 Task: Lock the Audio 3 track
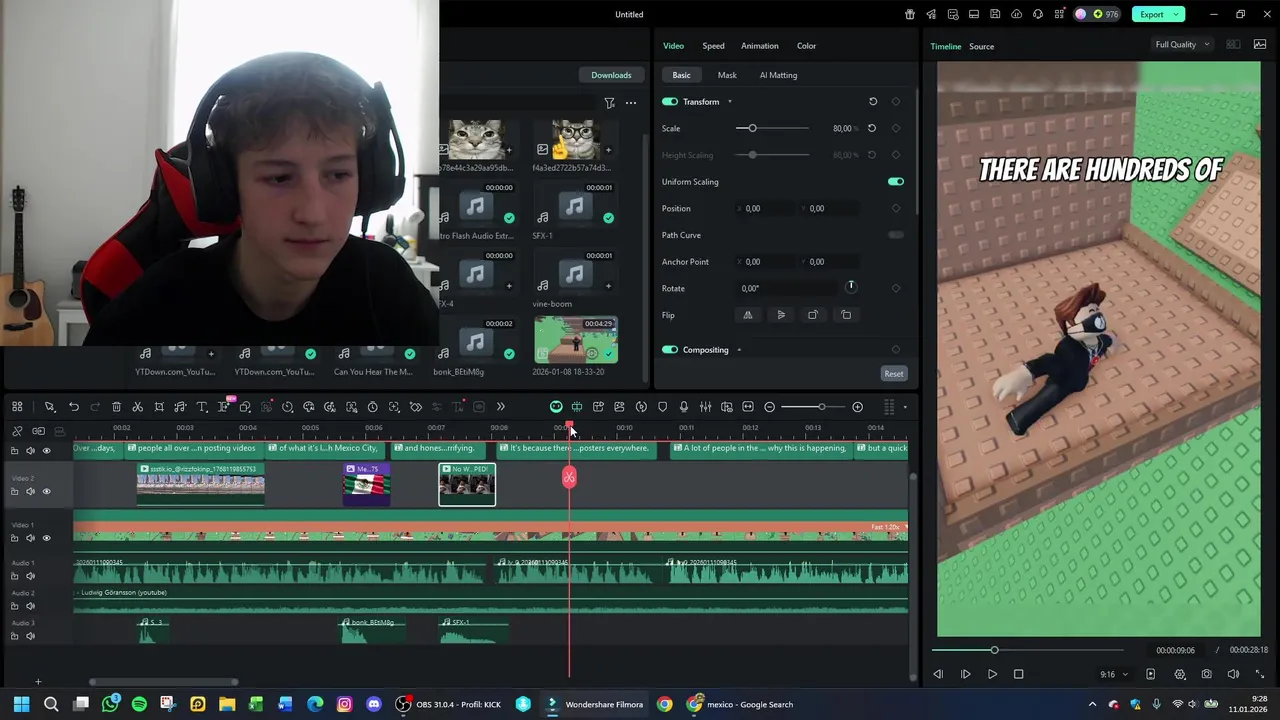14,636
